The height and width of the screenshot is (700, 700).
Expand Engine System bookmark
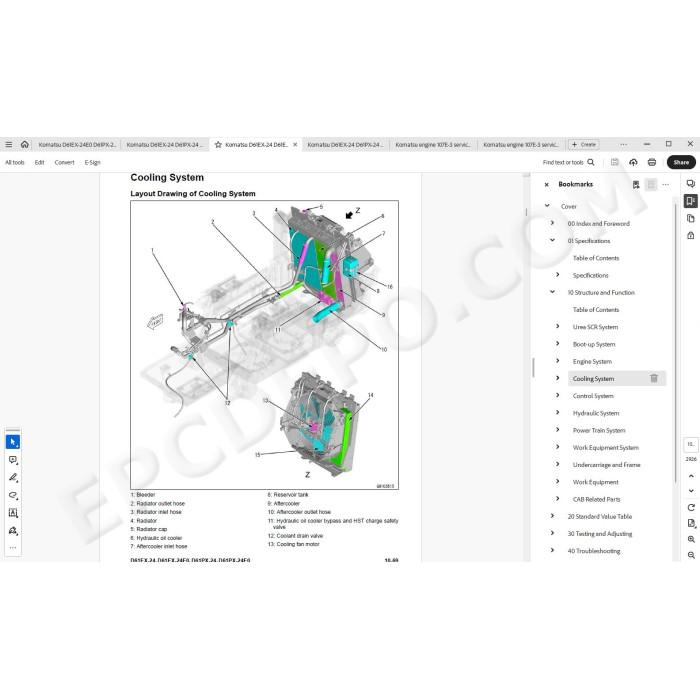(558, 361)
